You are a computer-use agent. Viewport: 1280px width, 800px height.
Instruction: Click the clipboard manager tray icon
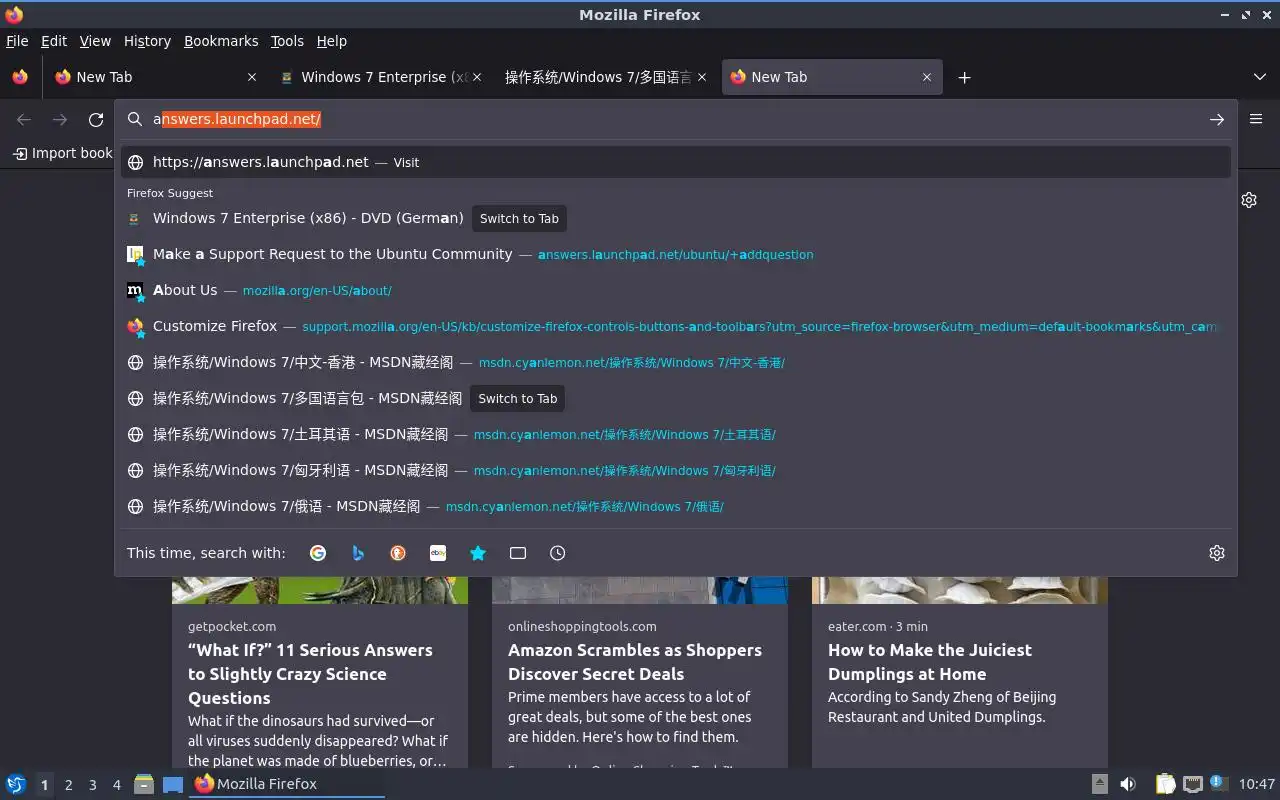tap(1166, 784)
